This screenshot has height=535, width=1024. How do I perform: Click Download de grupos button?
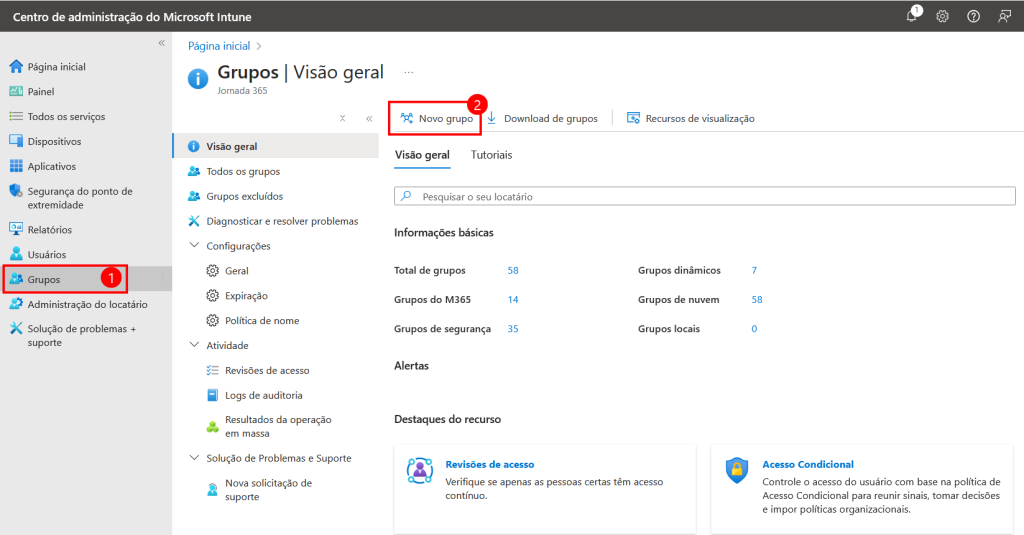coord(542,118)
